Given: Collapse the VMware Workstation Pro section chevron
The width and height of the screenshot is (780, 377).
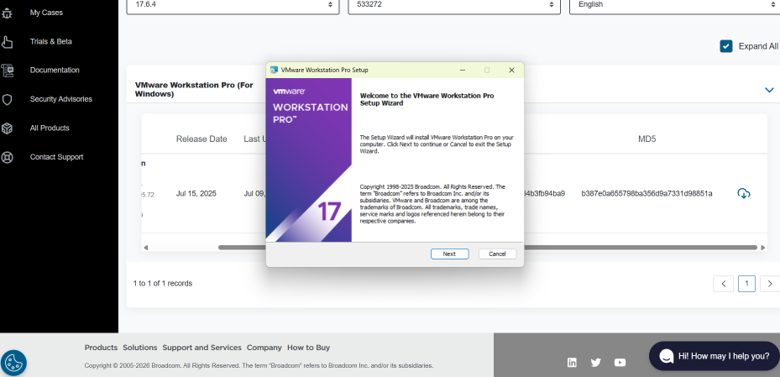Looking at the screenshot, I should coord(769,90).
